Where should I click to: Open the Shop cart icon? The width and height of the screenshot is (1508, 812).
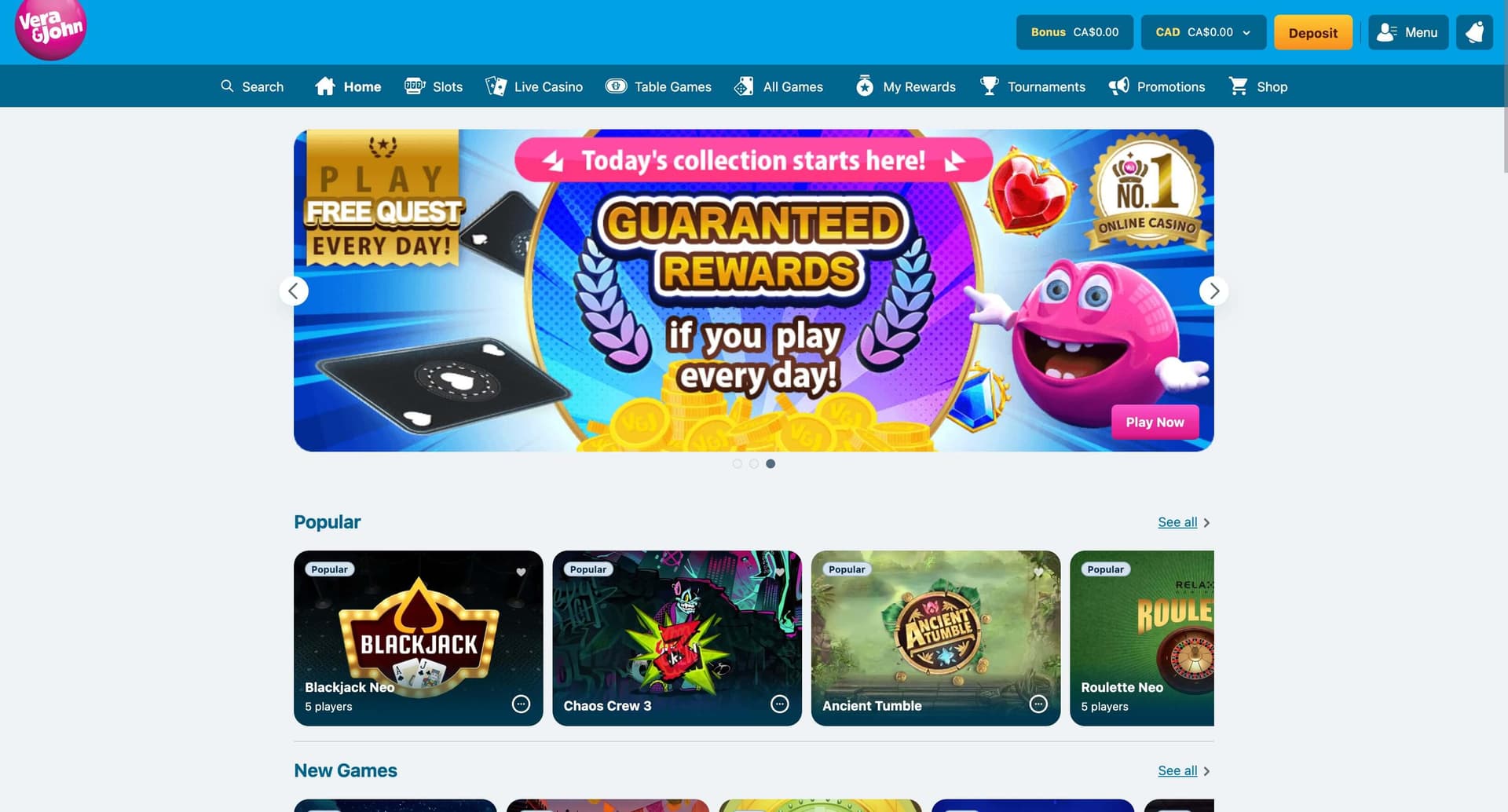pos(1239,86)
